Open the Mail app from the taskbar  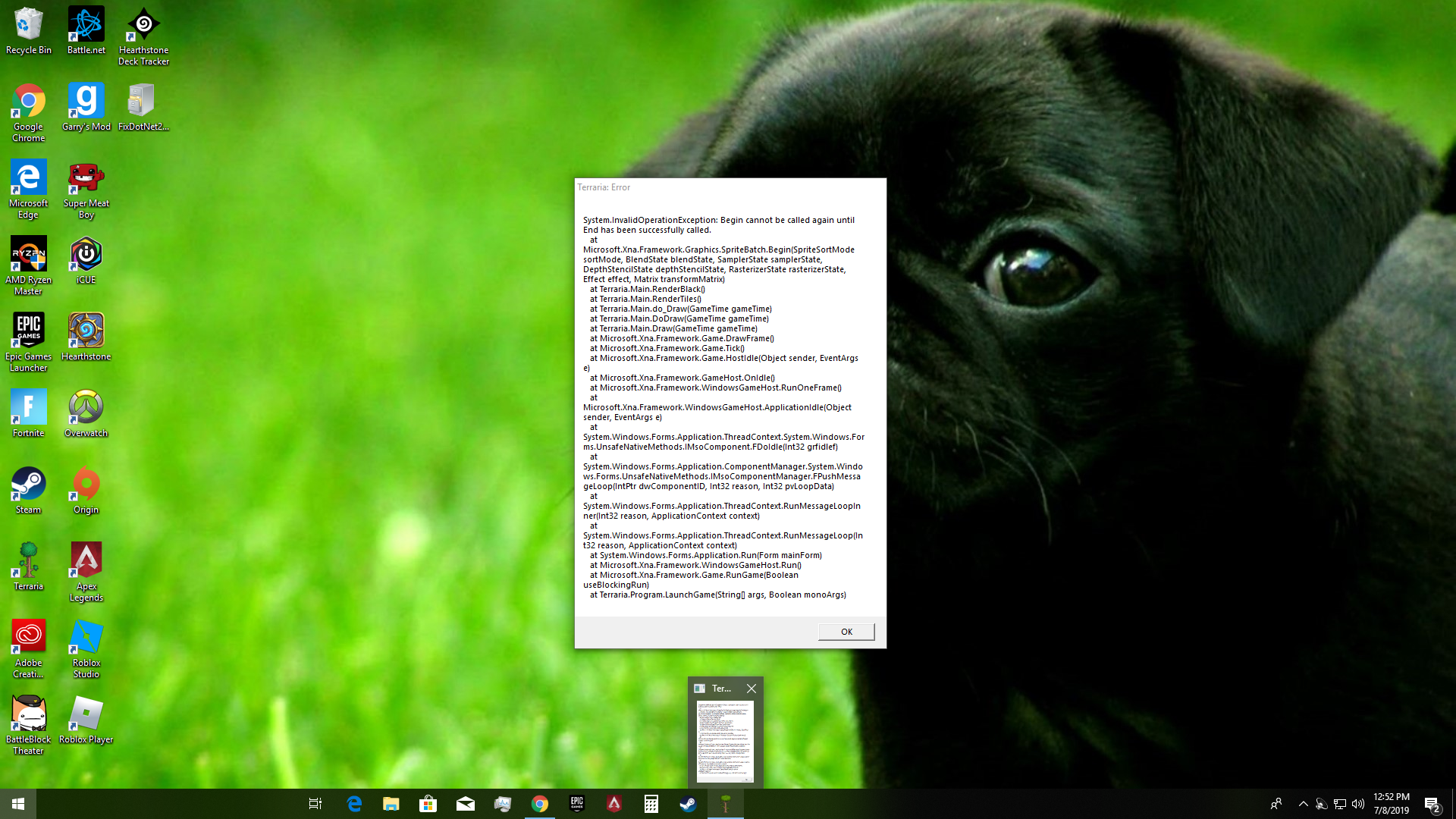(x=466, y=804)
